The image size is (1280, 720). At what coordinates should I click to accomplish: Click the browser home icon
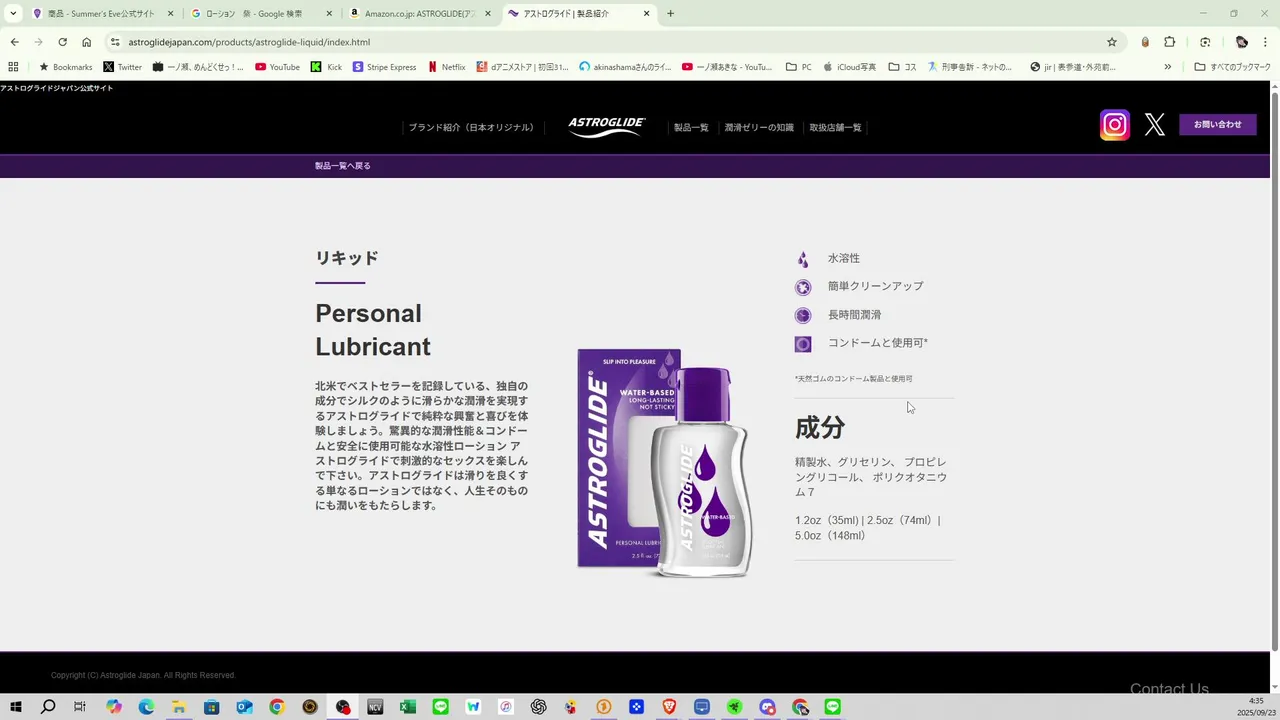coord(87,42)
